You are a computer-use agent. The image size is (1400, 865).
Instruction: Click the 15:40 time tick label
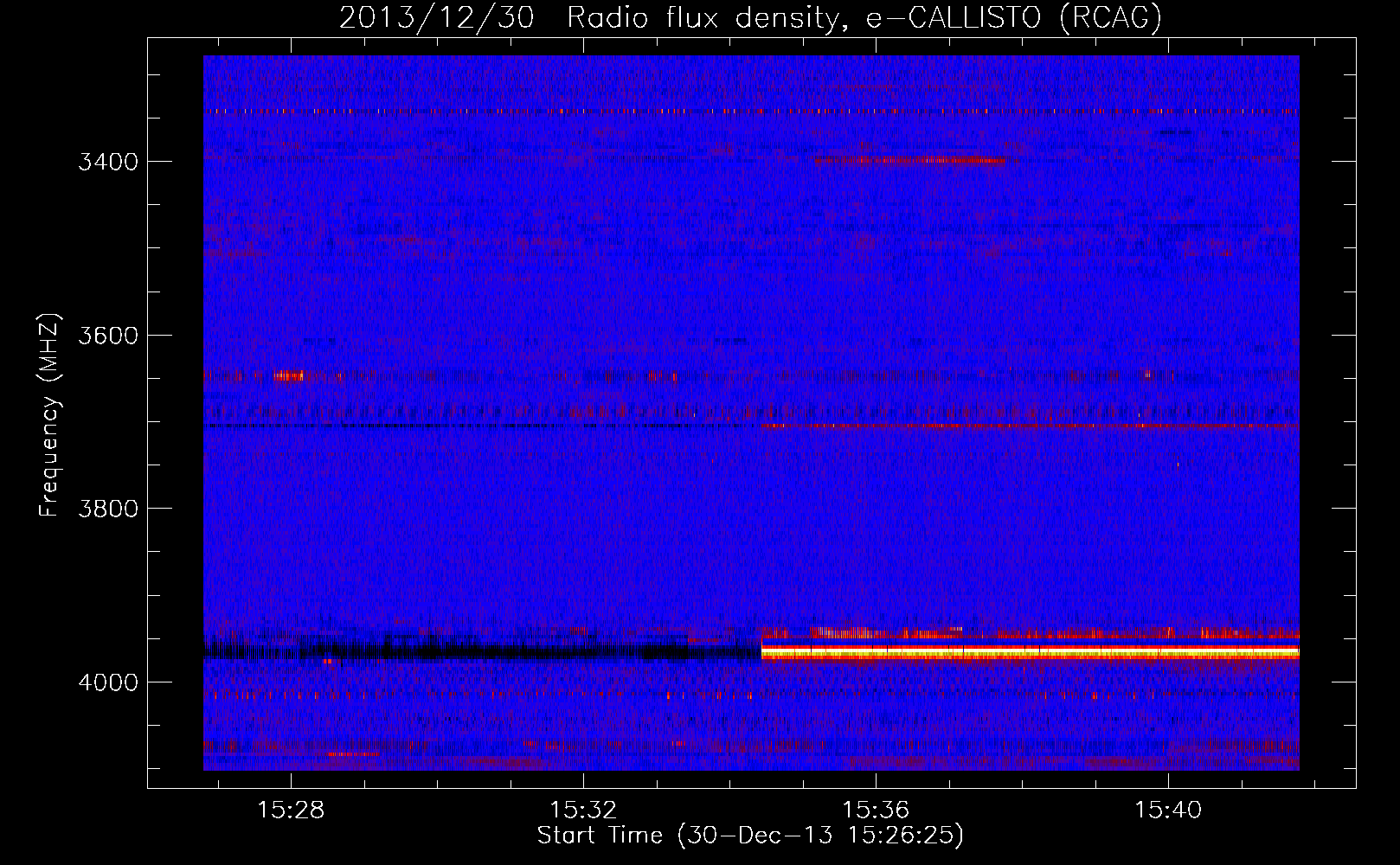[1168, 810]
